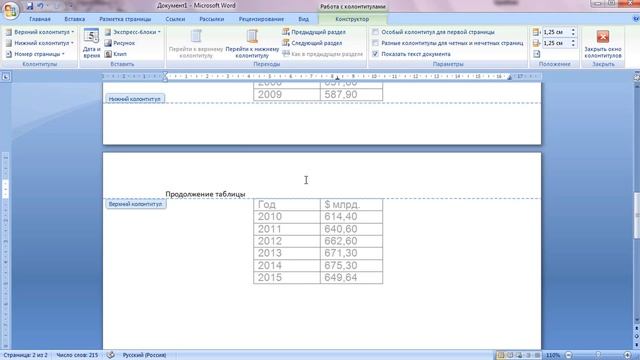Enable Особый колонтитул для первой страницы

click(433, 32)
